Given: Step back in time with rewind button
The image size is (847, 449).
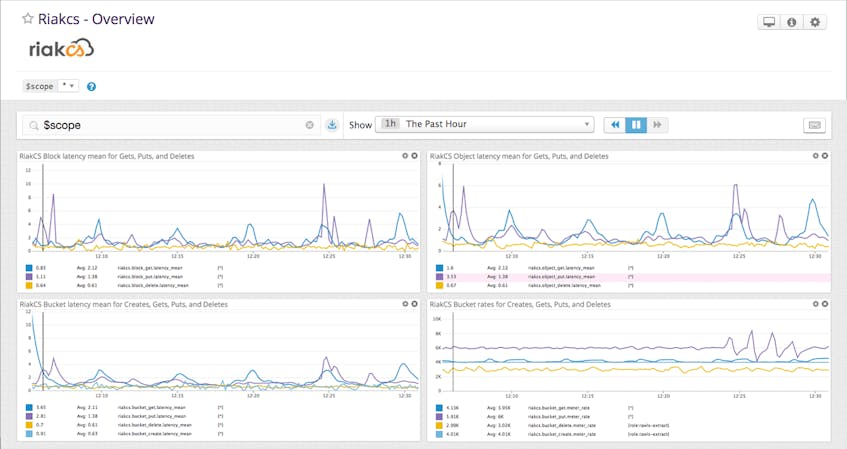Looking at the screenshot, I should (x=615, y=125).
